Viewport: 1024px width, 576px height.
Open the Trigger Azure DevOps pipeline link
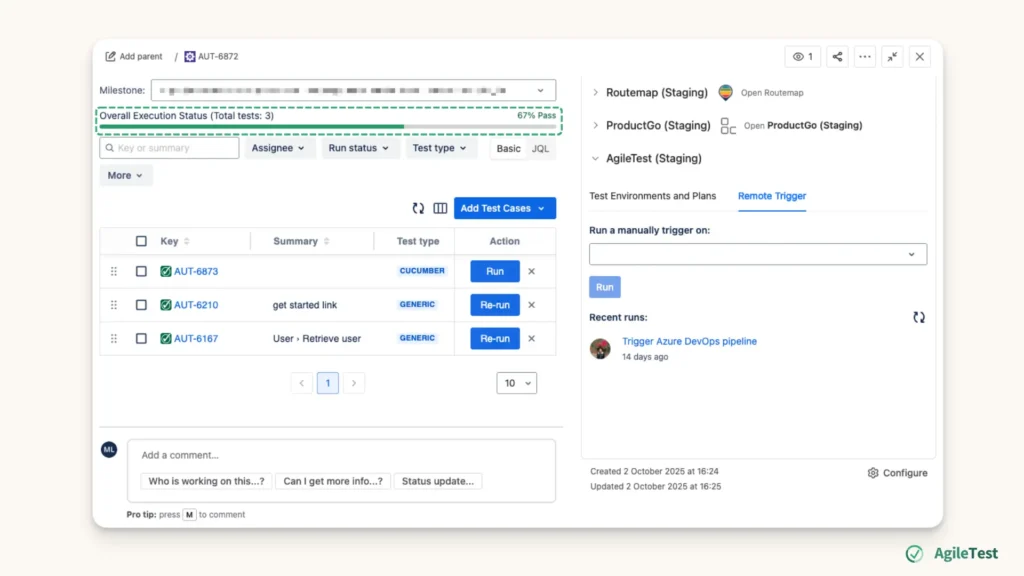[x=689, y=342]
